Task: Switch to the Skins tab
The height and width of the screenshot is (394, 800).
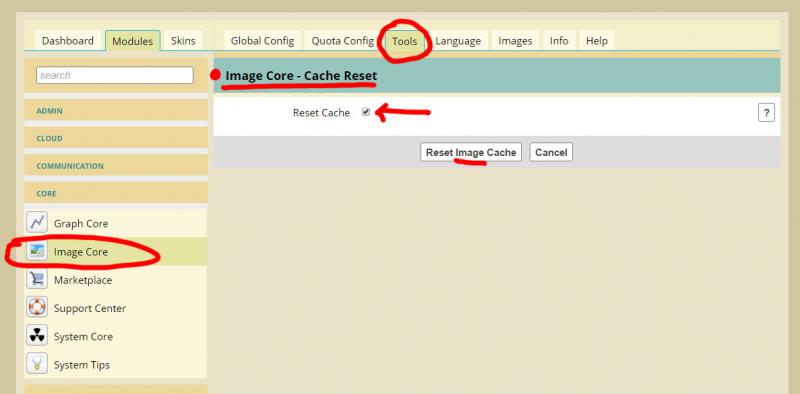Action: pyautogui.click(x=183, y=41)
